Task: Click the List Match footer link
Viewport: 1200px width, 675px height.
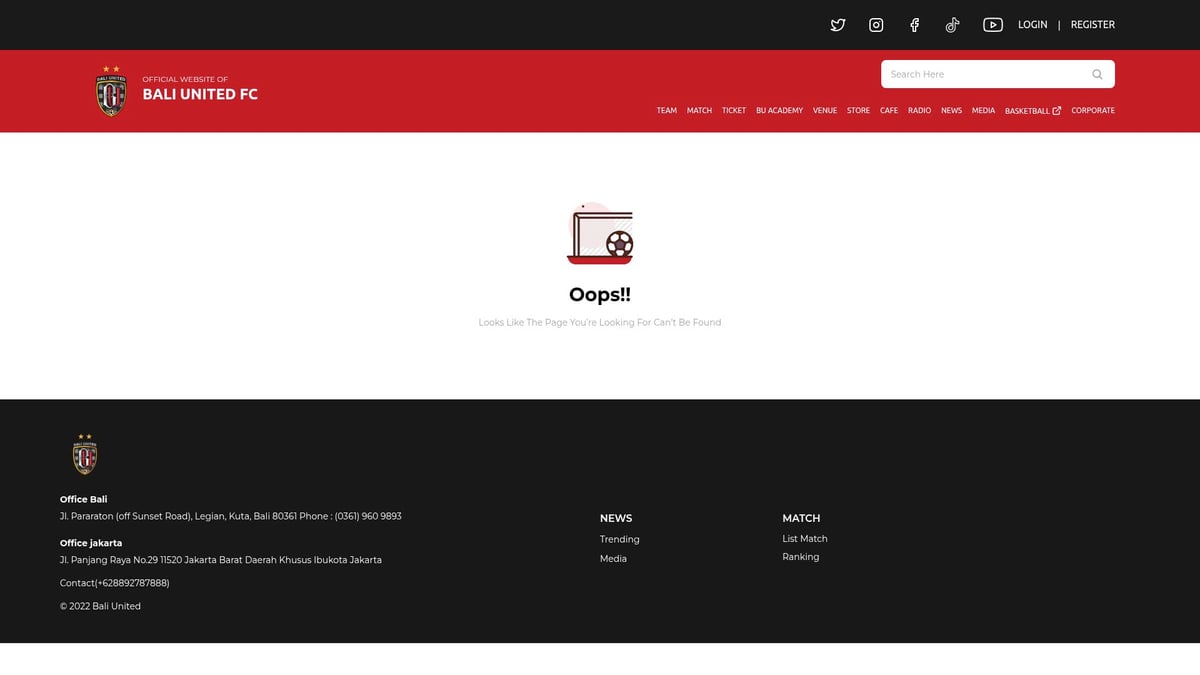Action: [x=805, y=539]
